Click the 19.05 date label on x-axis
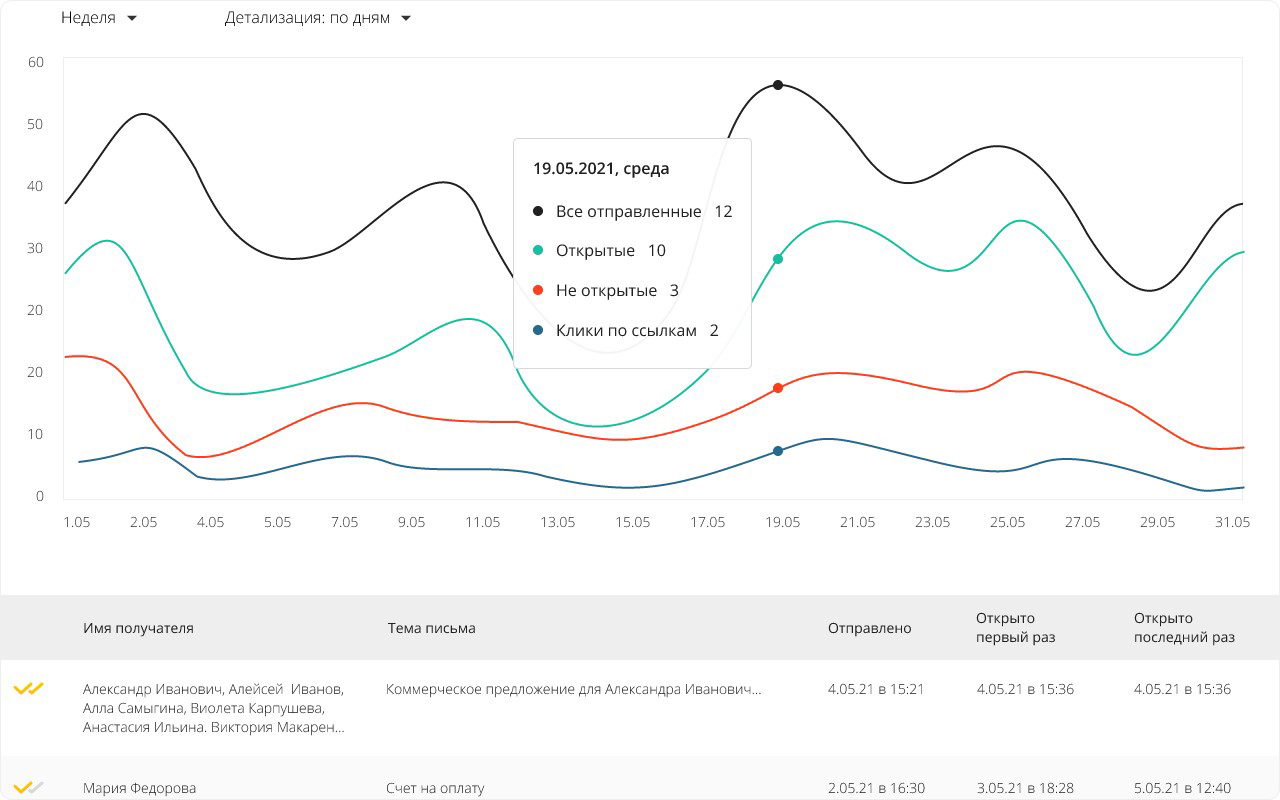1280x800 pixels. coord(782,522)
